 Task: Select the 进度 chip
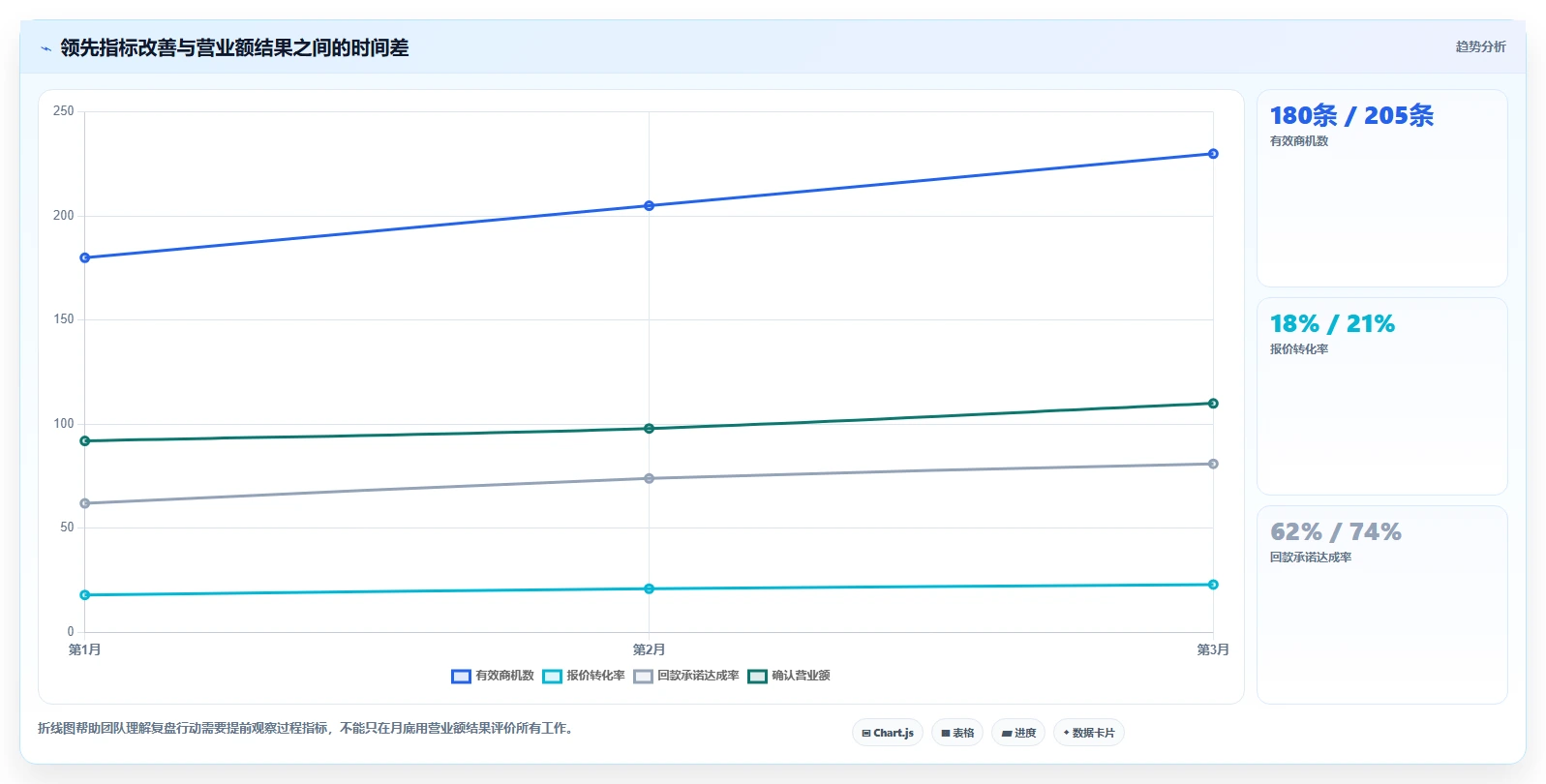click(x=1018, y=733)
